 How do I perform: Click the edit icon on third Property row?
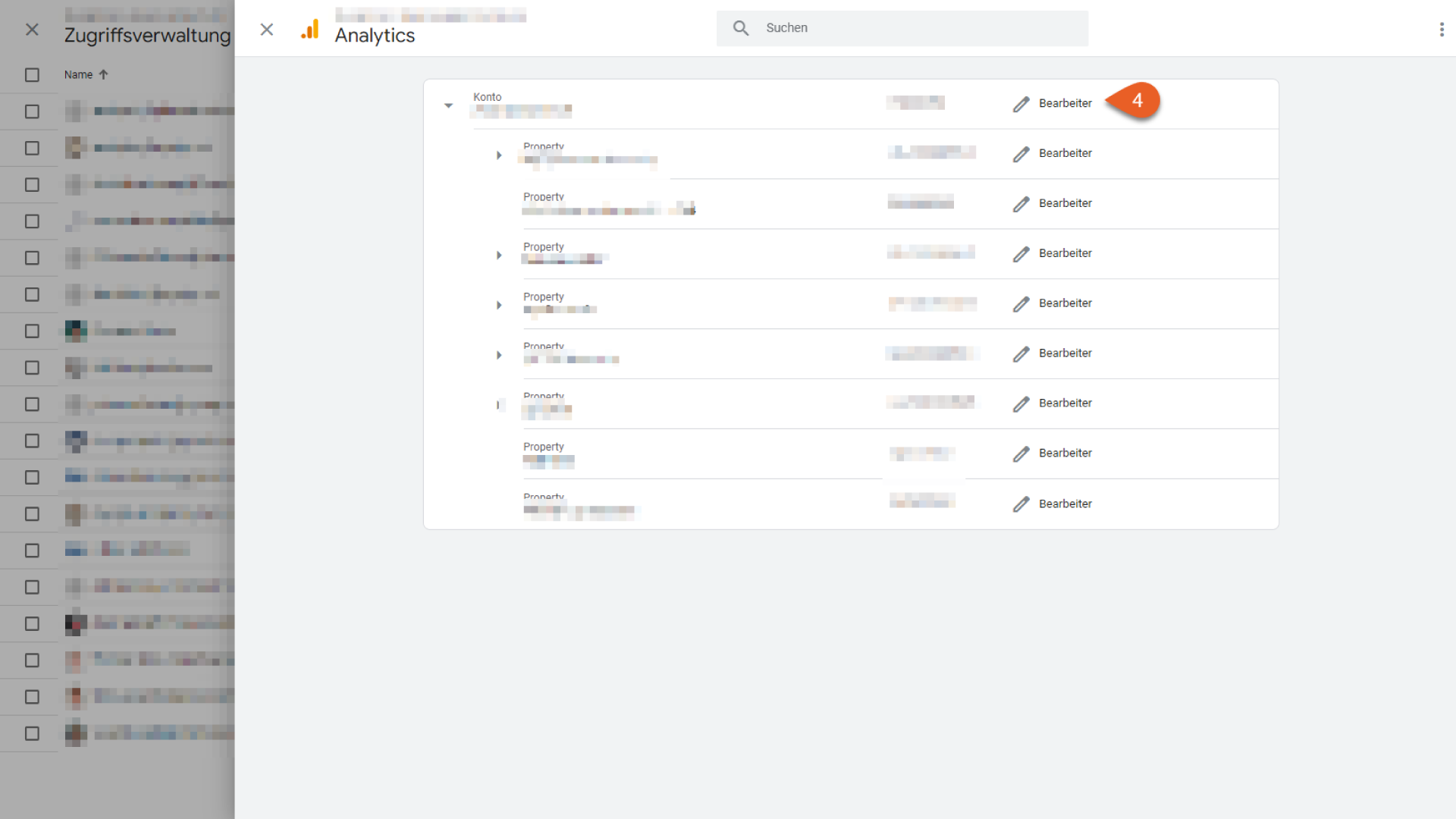click(x=1021, y=253)
